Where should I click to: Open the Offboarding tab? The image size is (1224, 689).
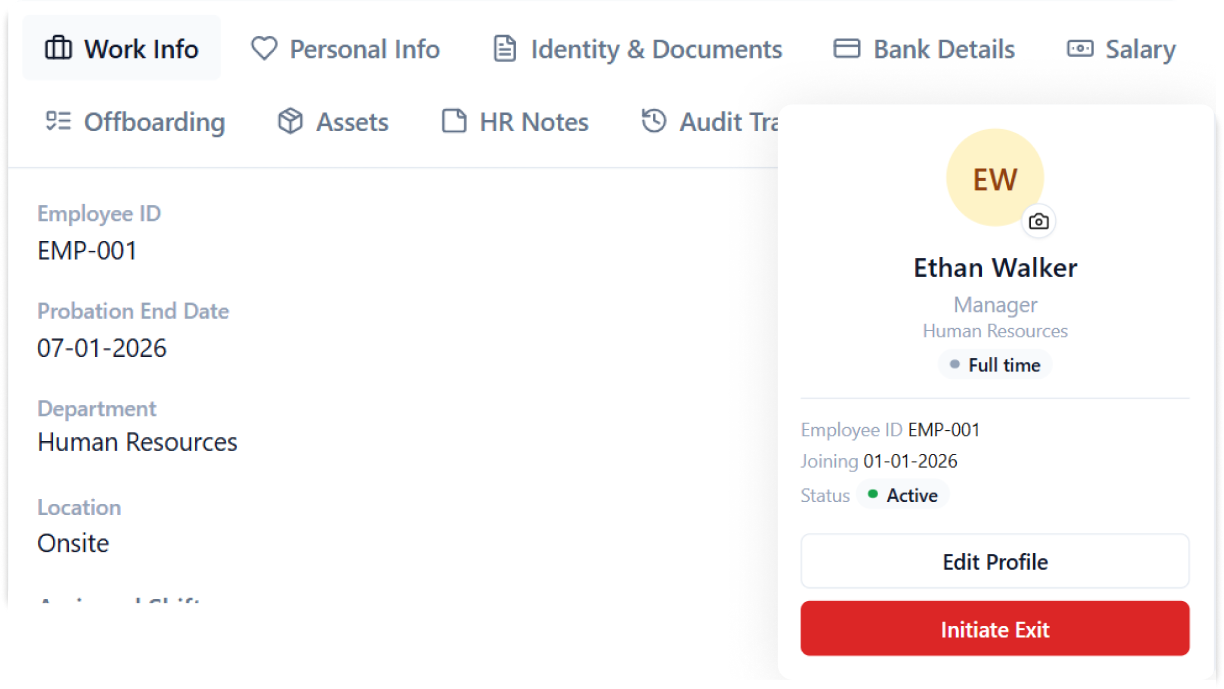[x=136, y=122]
